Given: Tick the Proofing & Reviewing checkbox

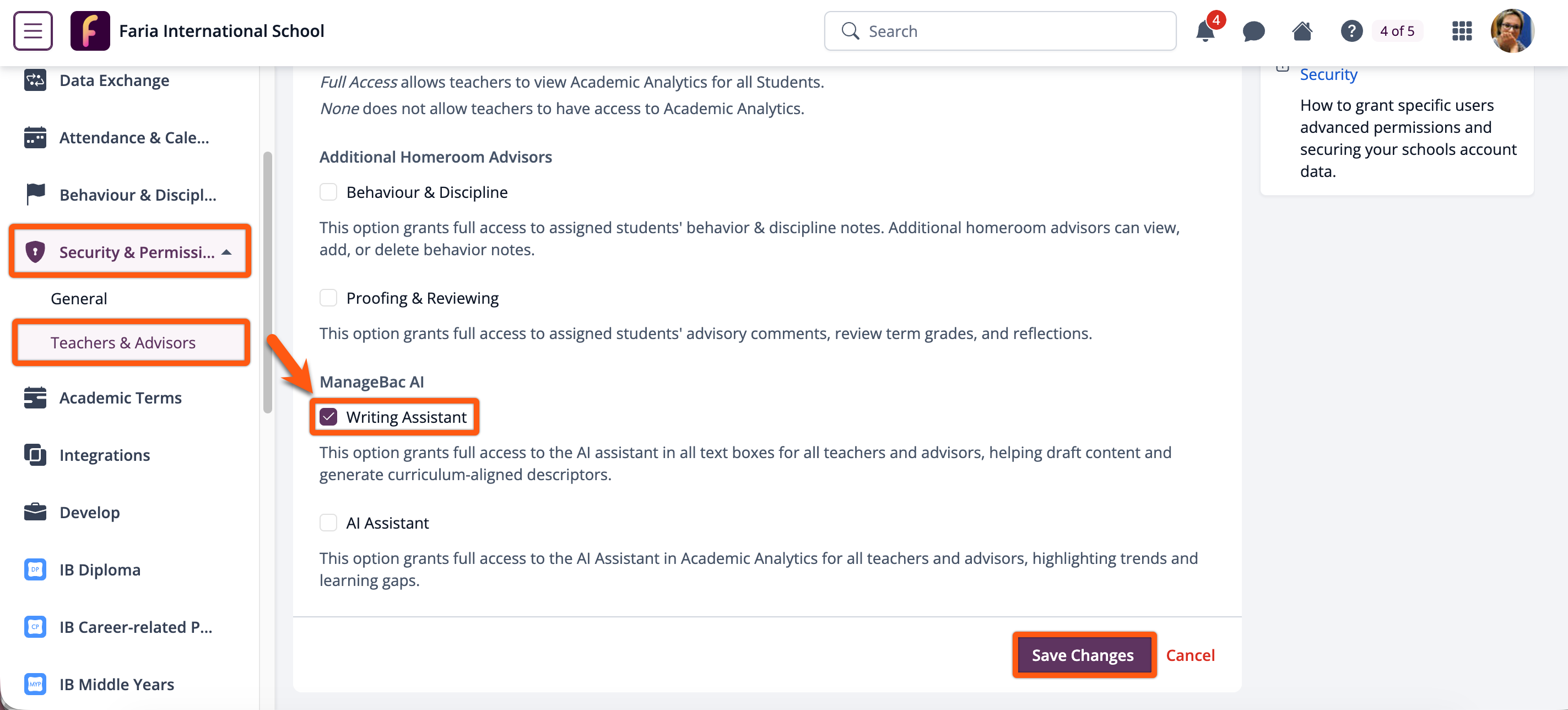Looking at the screenshot, I should 328,298.
